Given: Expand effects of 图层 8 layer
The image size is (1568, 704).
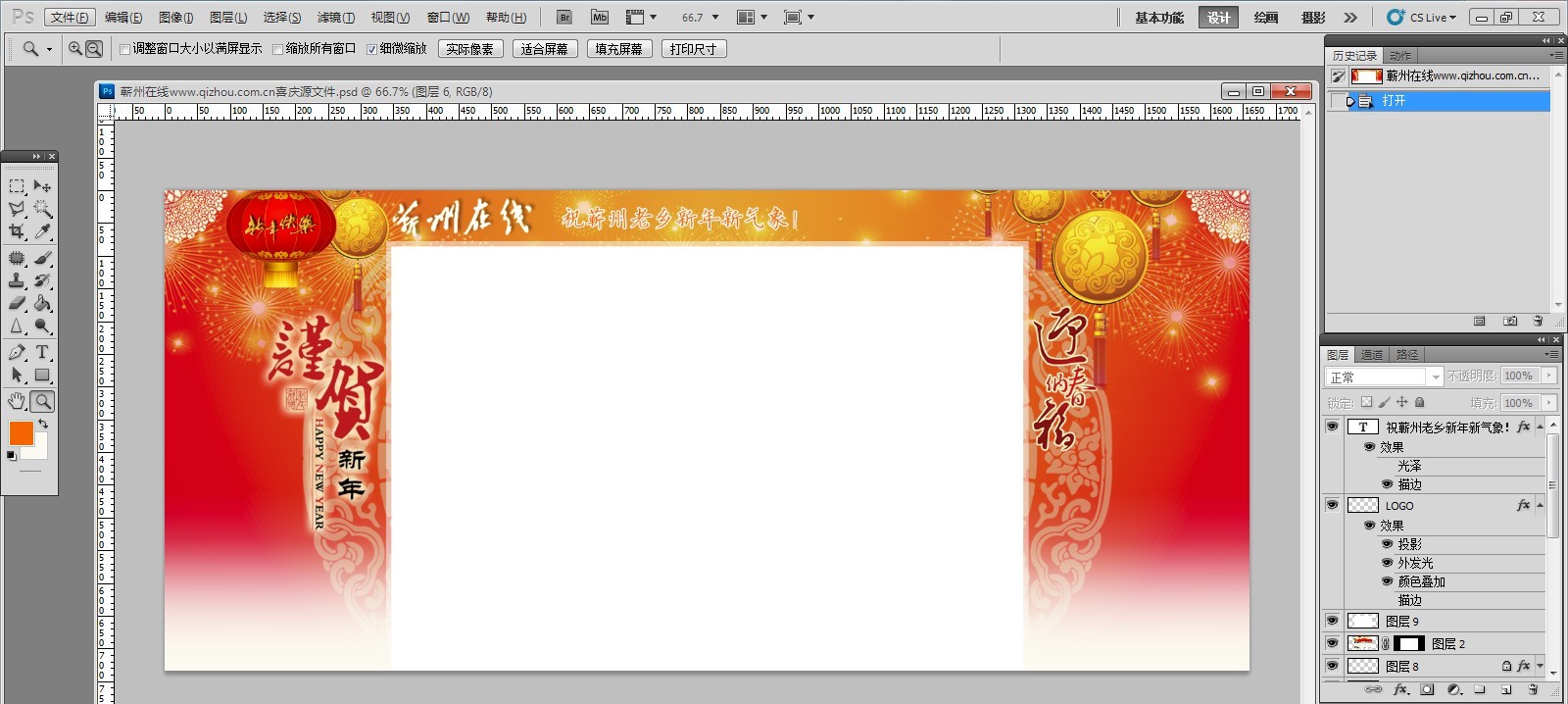Looking at the screenshot, I should 1541,666.
